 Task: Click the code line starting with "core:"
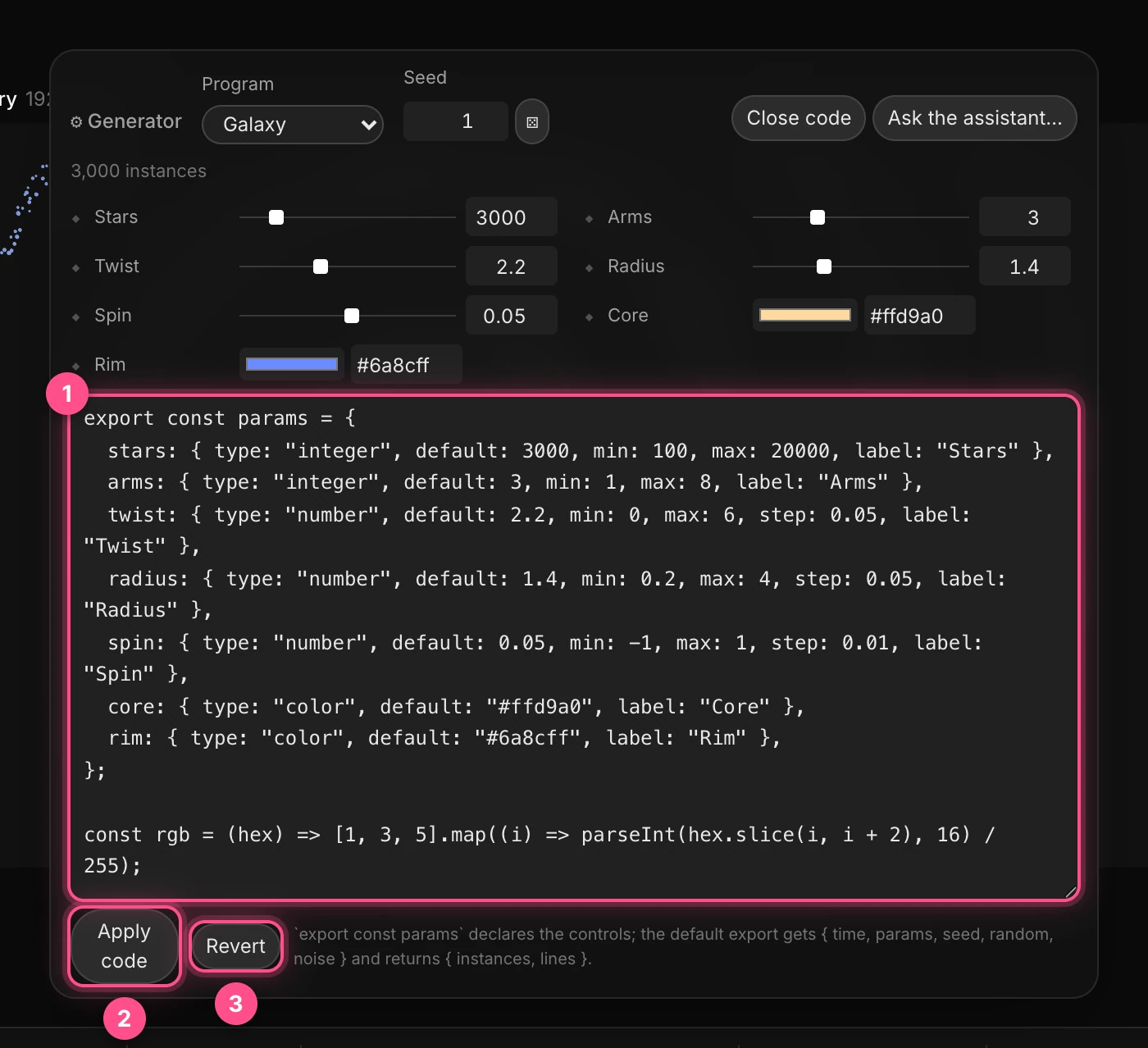(456, 707)
